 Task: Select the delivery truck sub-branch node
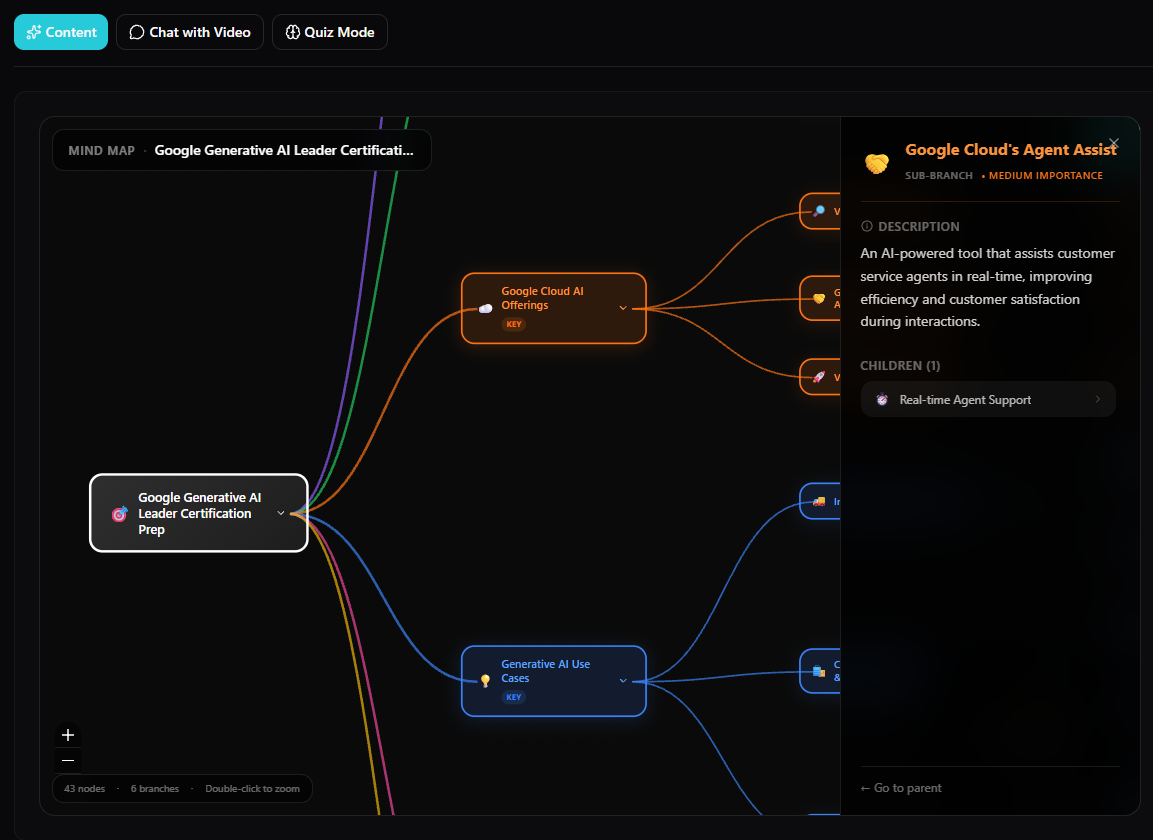[x=820, y=501]
